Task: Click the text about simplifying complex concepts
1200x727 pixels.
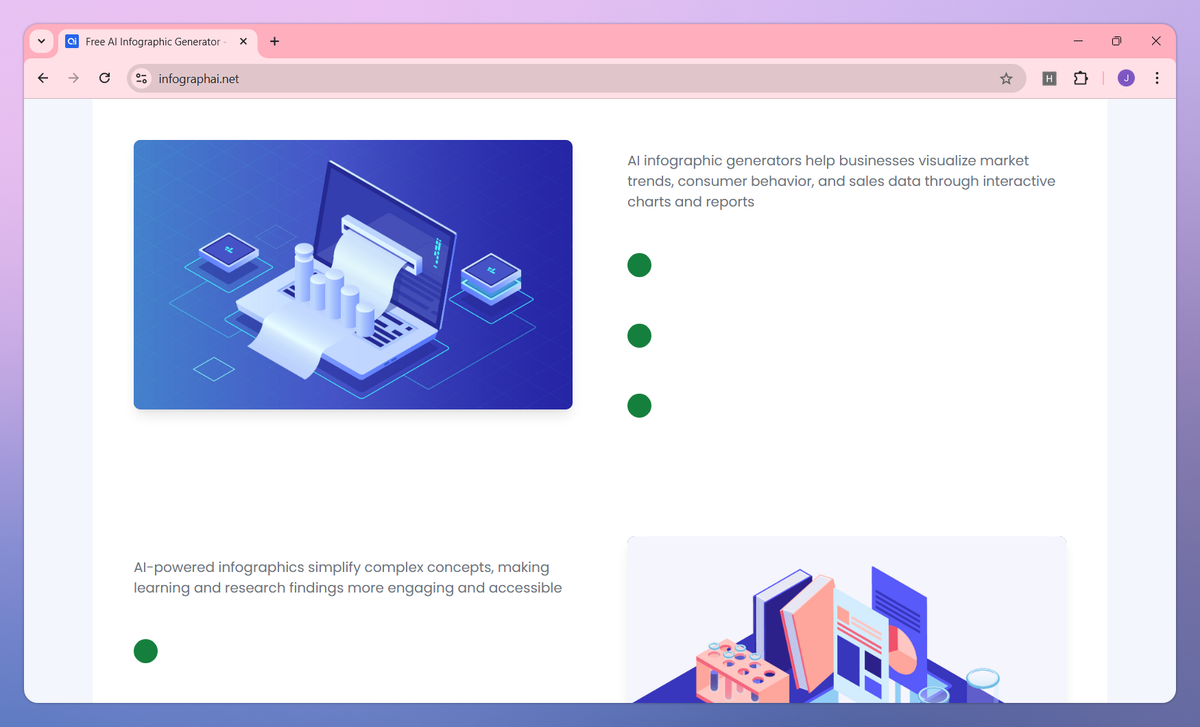Action: 348,577
